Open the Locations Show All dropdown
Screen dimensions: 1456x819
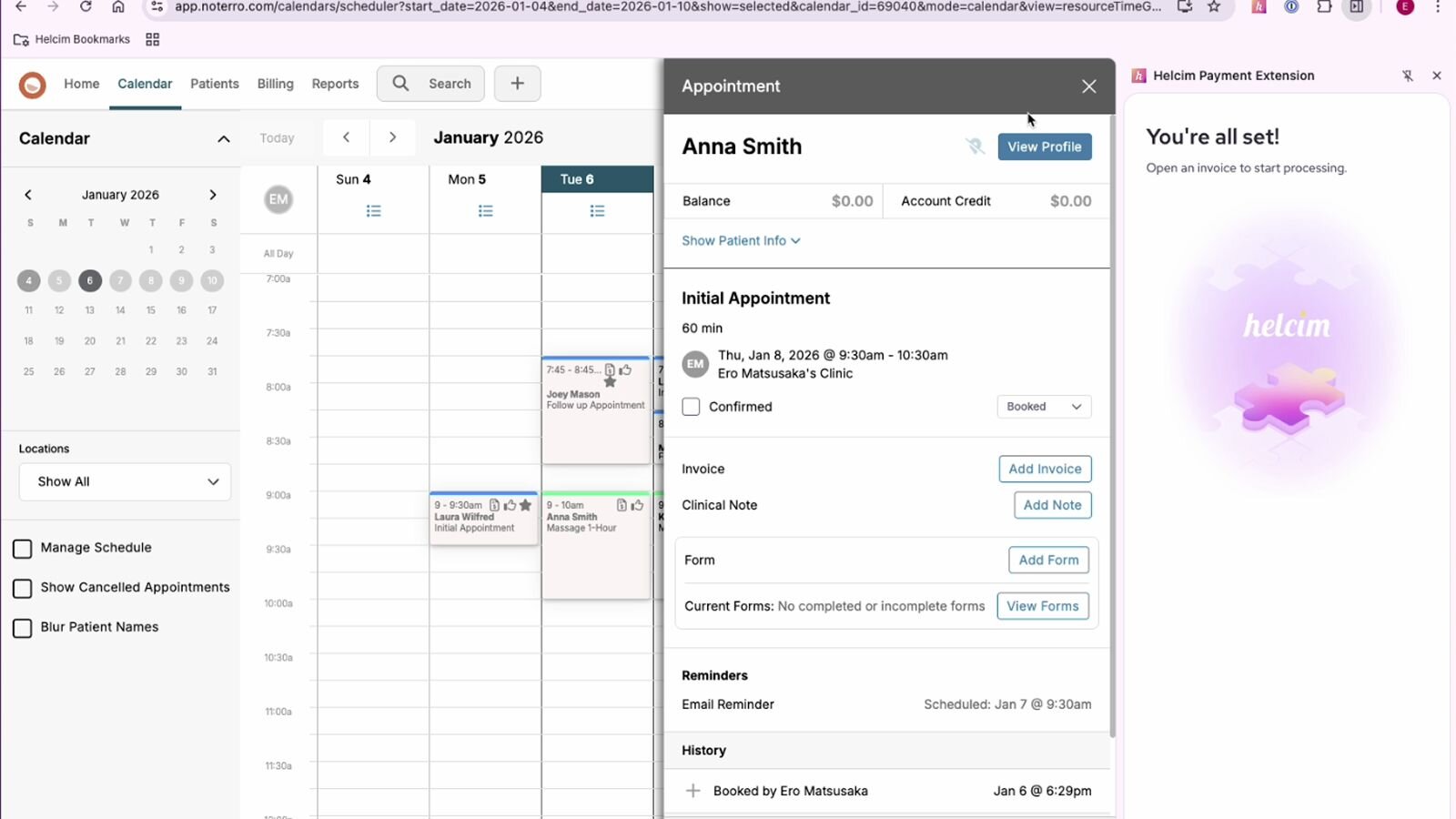point(125,481)
